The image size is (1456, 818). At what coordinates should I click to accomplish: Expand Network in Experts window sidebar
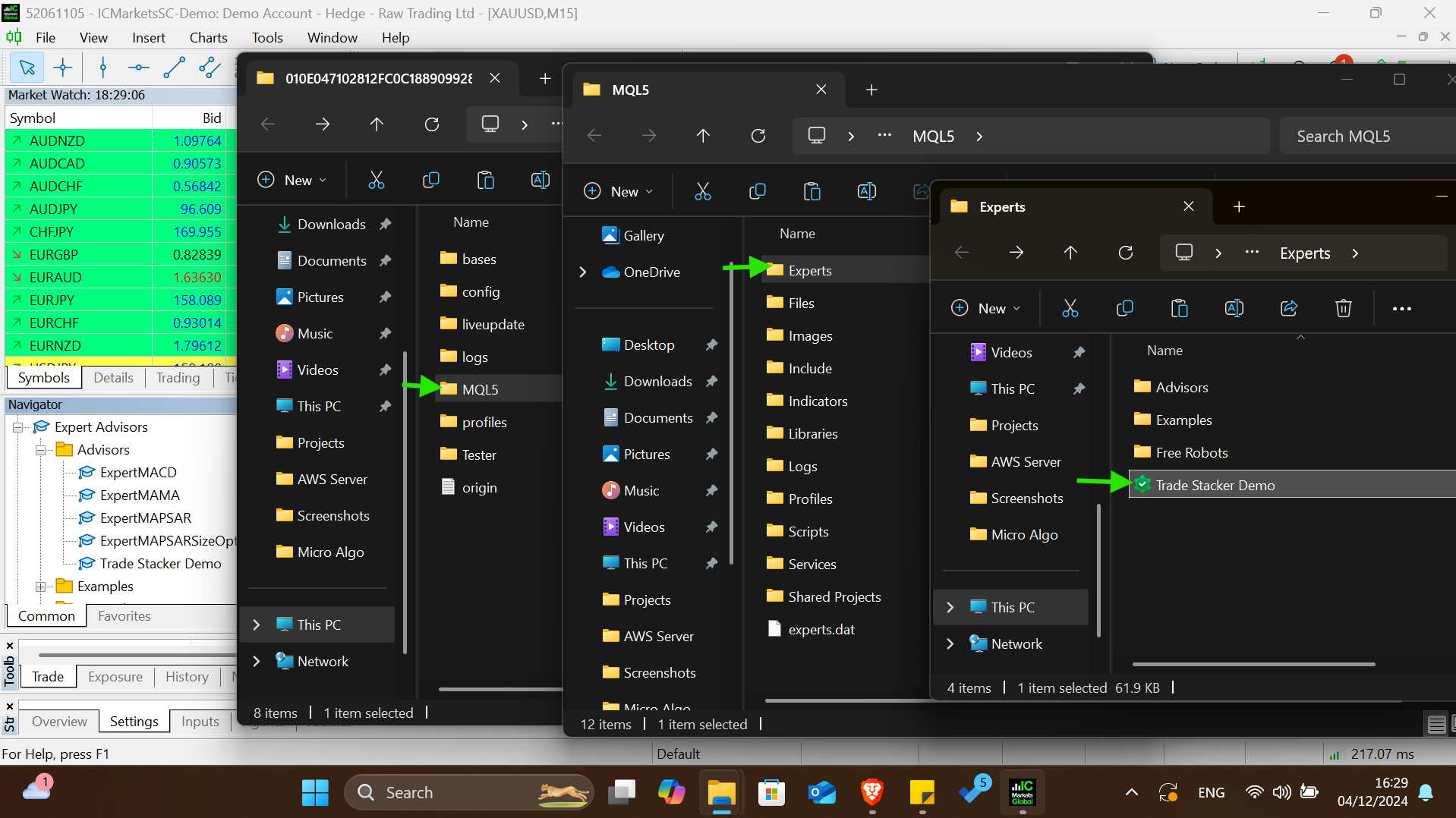click(x=950, y=643)
